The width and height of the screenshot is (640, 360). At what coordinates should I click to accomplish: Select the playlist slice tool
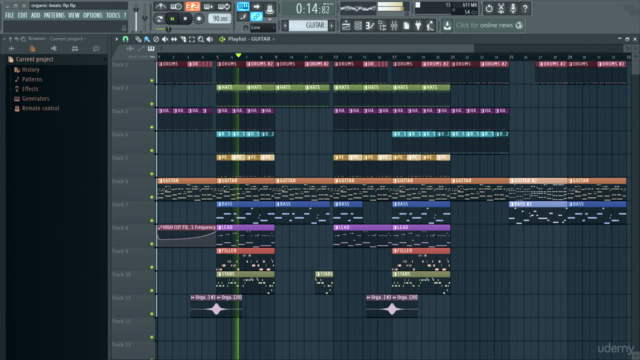[x=183, y=39]
